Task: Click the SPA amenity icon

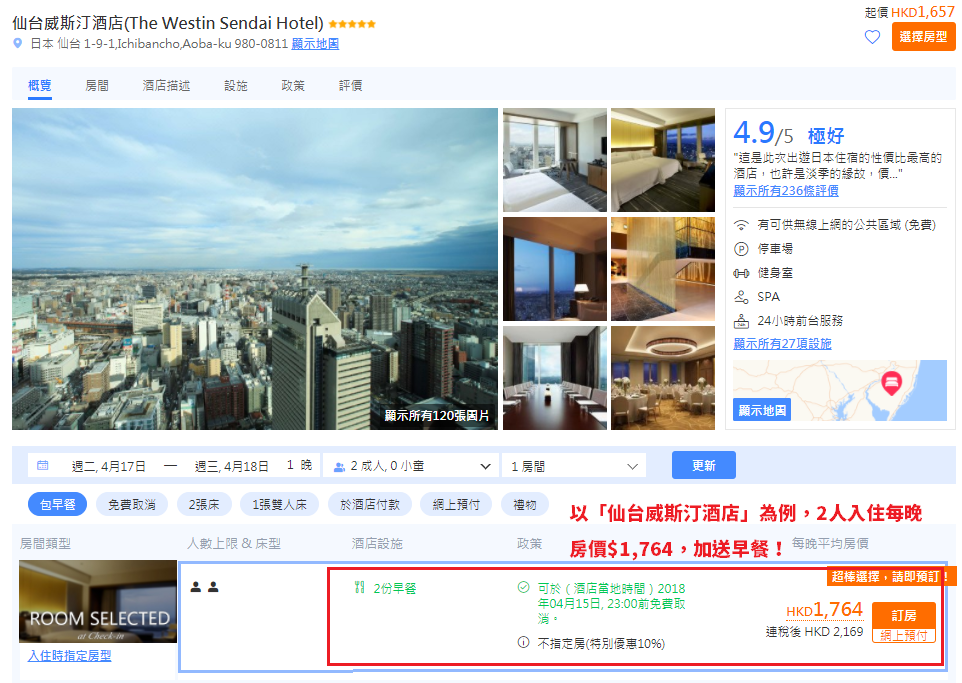Action: tap(741, 297)
